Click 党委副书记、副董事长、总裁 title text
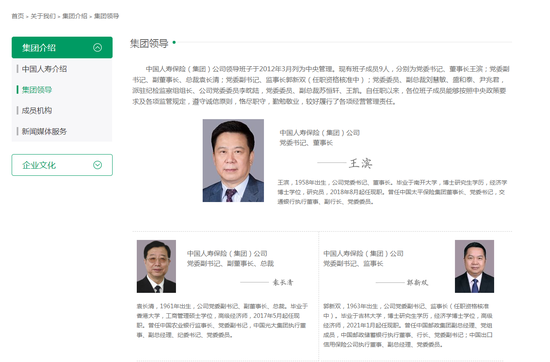The image size is (550, 362). tap(230, 263)
